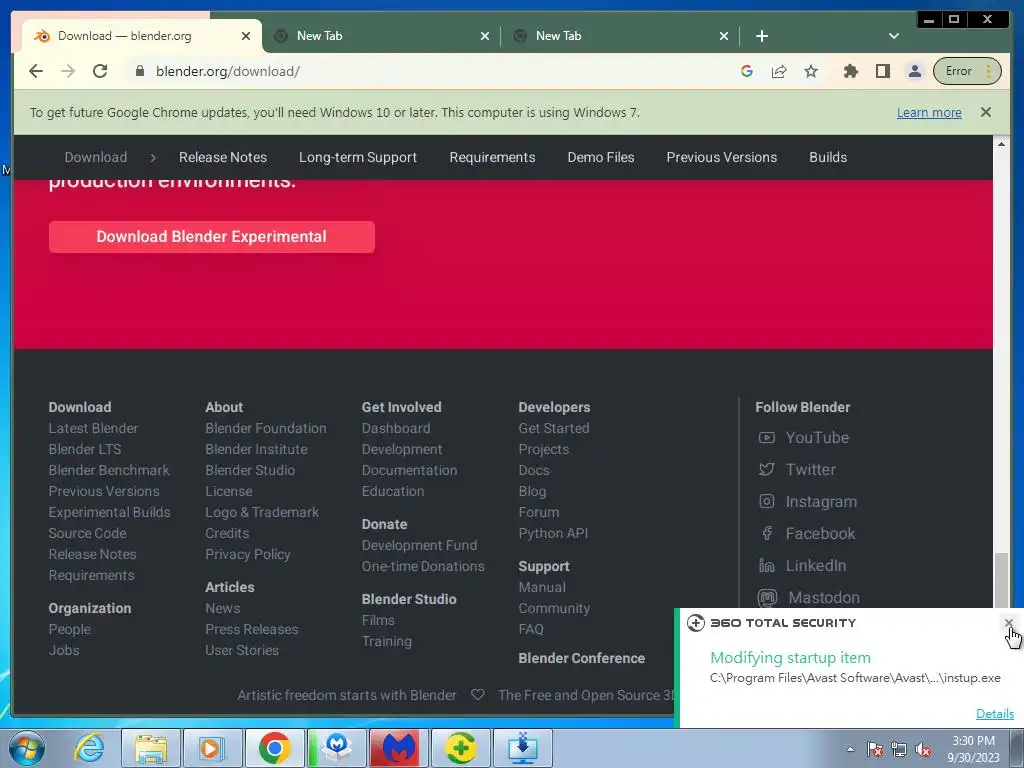Open the Previous Versions nav item

tap(722, 157)
